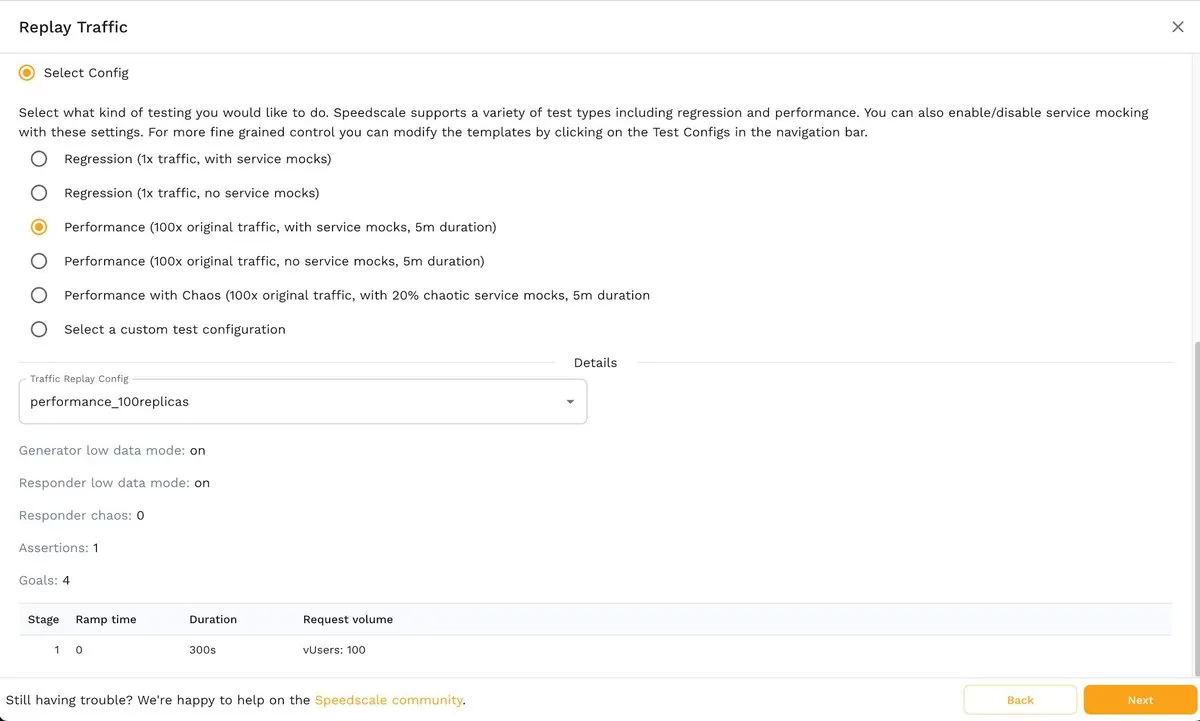This screenshot has width=1200, height=721.
Task: Click the dropdown chevron beside performance_100replicas
Action: [x=570, y=401]
